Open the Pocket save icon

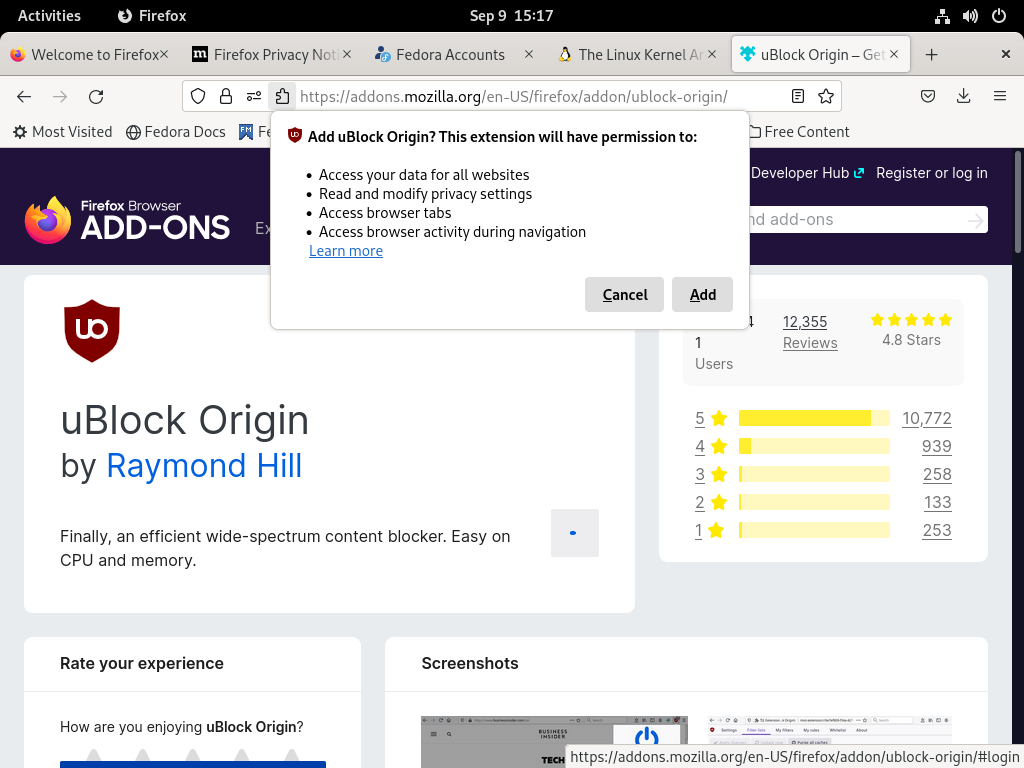[927, 97]
